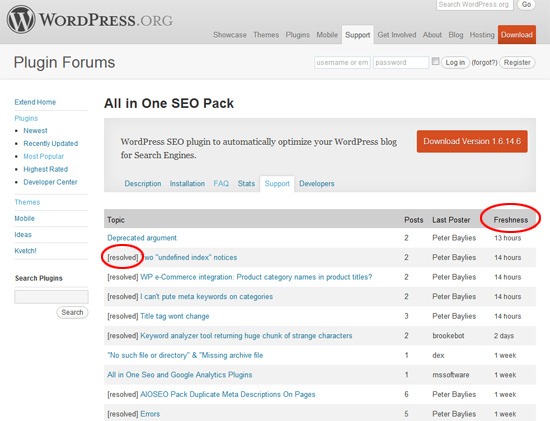Click the Log in button

(x=455, y=62)
